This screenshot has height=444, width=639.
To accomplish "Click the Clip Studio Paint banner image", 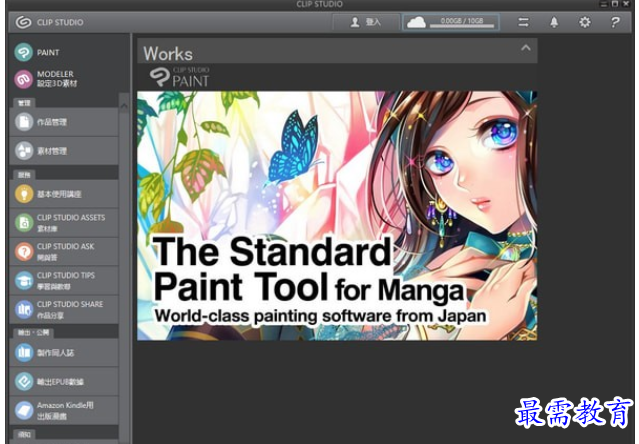I will tap(337, 215).
